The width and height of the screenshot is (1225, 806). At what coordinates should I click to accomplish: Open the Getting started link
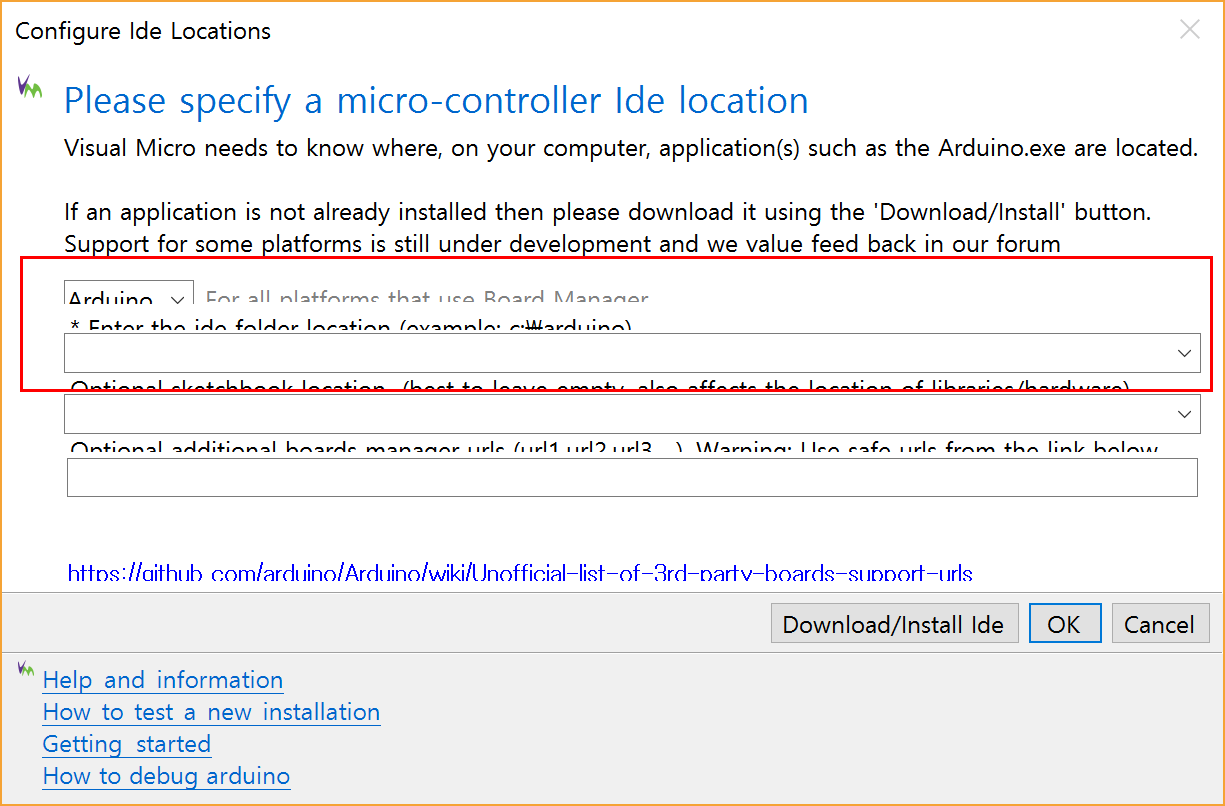pos(127,744)
